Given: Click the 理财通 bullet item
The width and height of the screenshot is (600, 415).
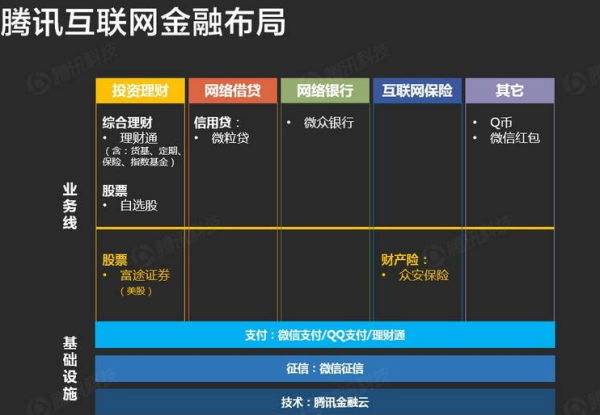Looking at the screenshot, I should [x=139, y=138].
